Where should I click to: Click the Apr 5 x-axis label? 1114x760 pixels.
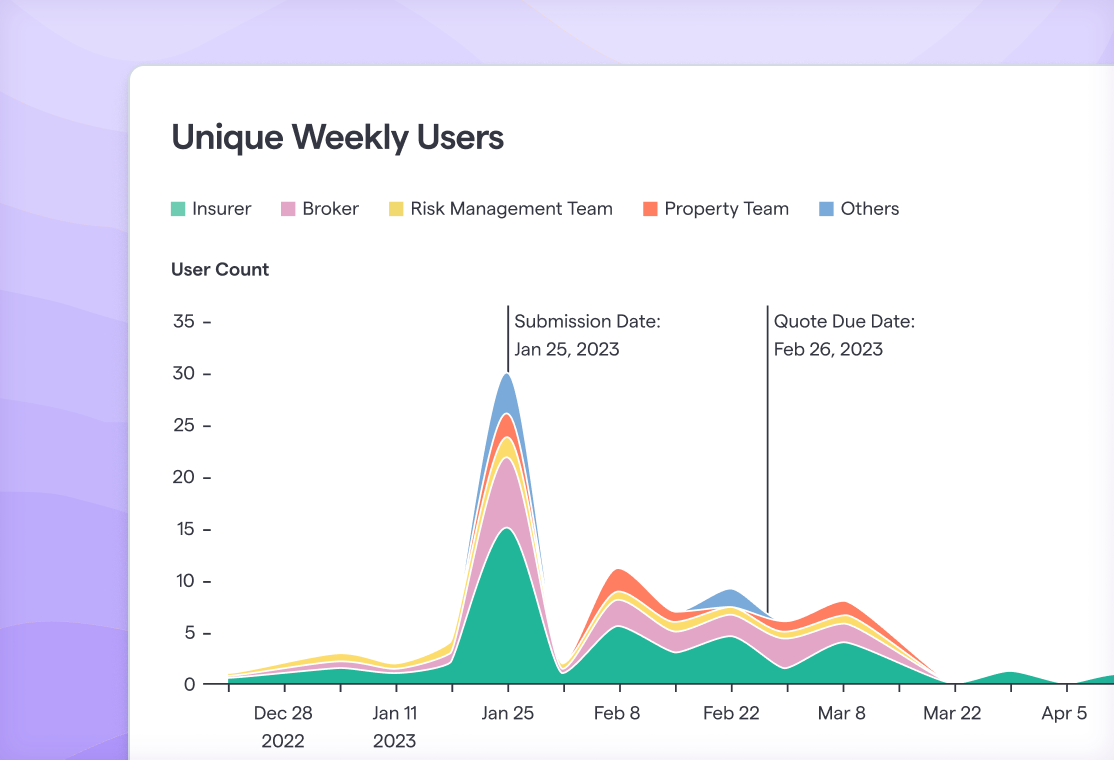click(x=1064, y=713)
